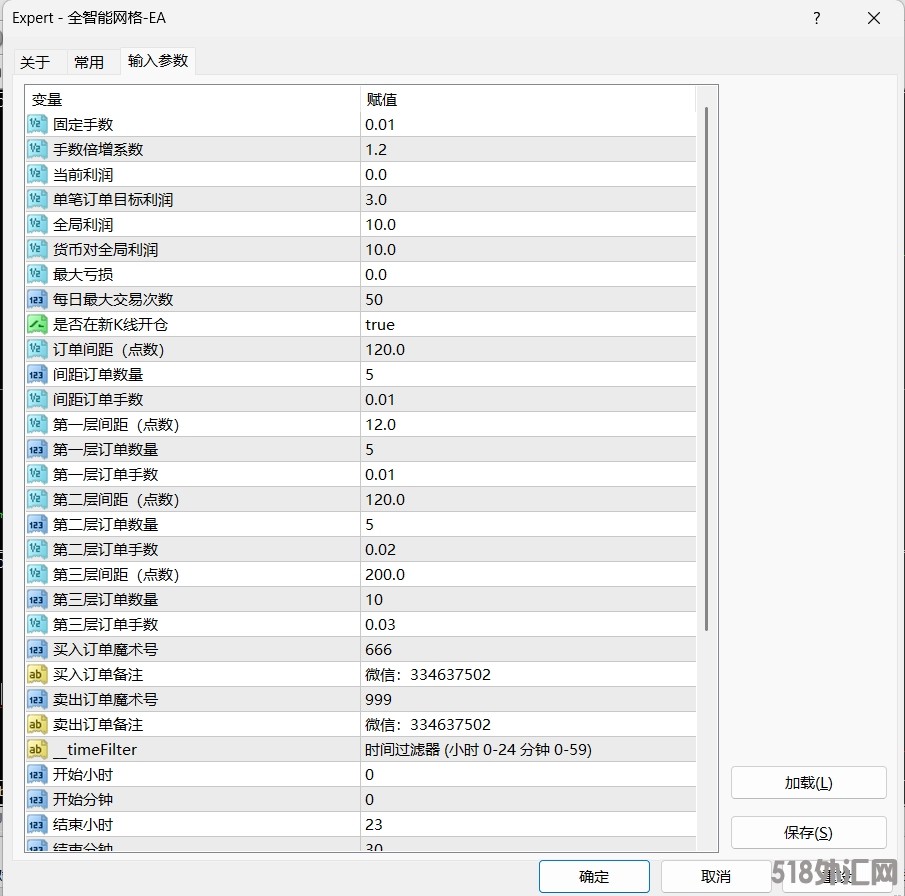Open the help question mark button
The width and height of the screenshot is (905, 896).
[817, 18]
